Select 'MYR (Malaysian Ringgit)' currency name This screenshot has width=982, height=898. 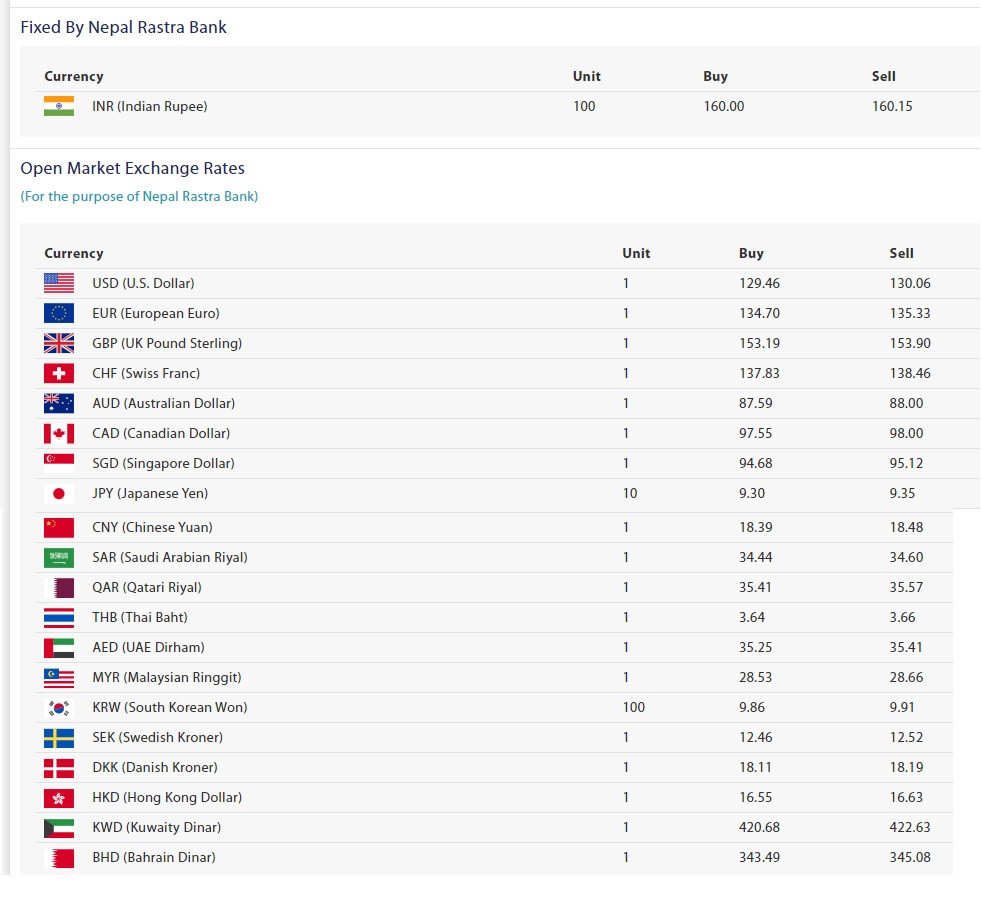[x=167, y=678]
